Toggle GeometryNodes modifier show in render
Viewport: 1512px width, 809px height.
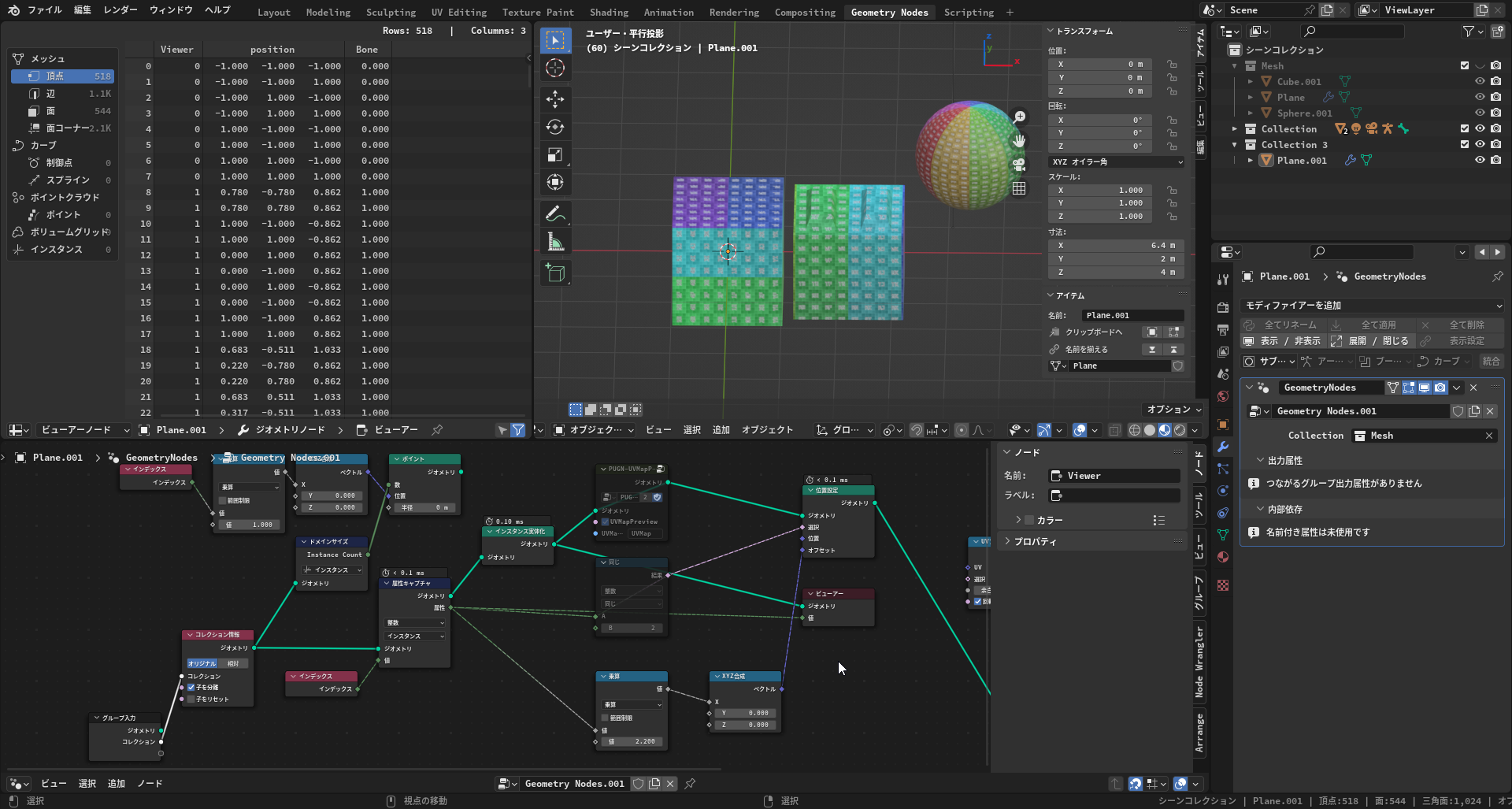1440,388
